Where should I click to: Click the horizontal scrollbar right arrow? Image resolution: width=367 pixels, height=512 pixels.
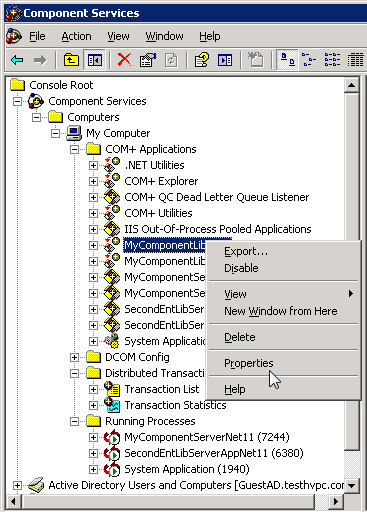335,501
